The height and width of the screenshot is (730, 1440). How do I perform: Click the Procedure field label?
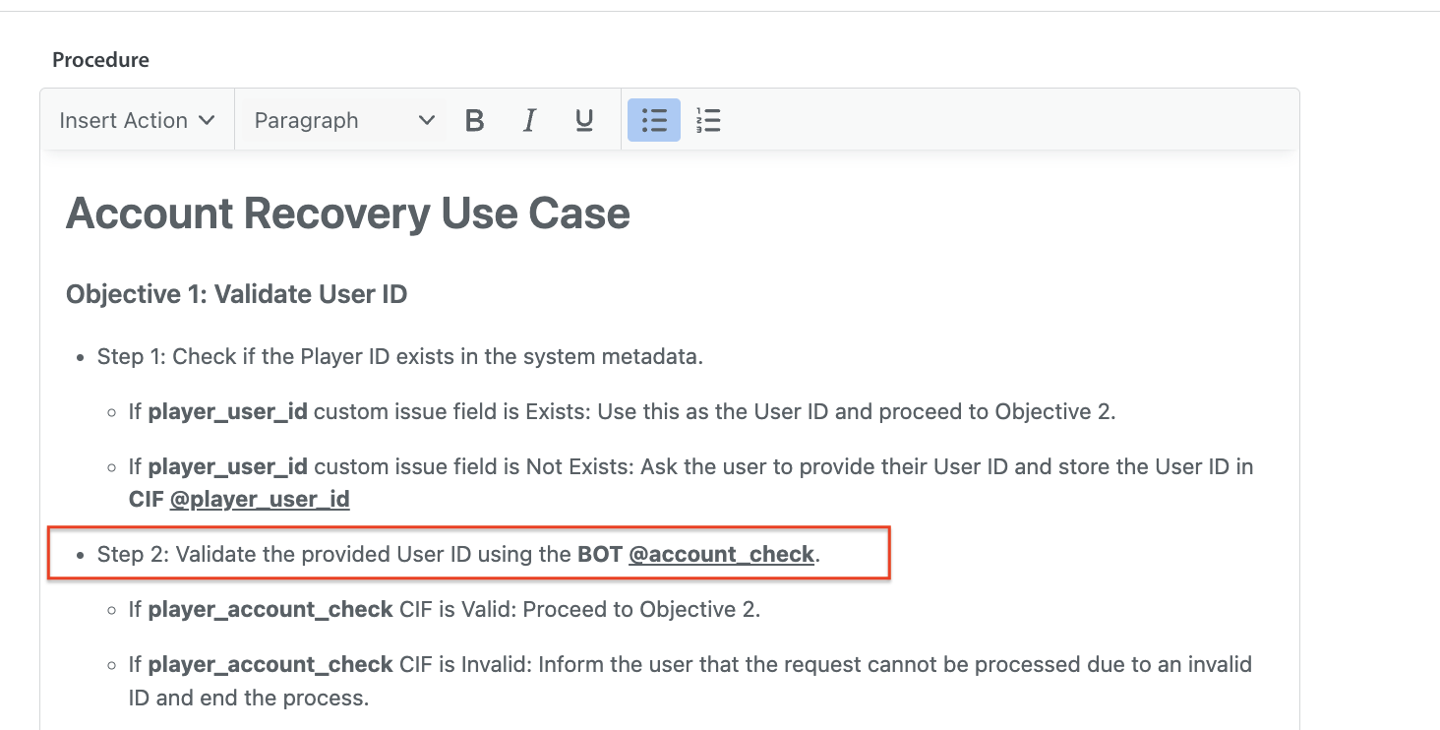pos(101,60)
